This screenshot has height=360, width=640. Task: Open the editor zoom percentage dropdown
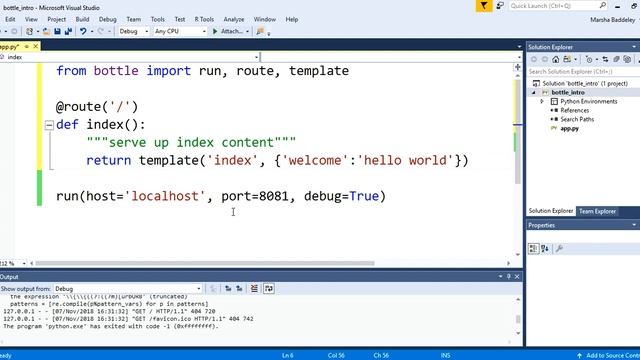click(x=24, y=263)
